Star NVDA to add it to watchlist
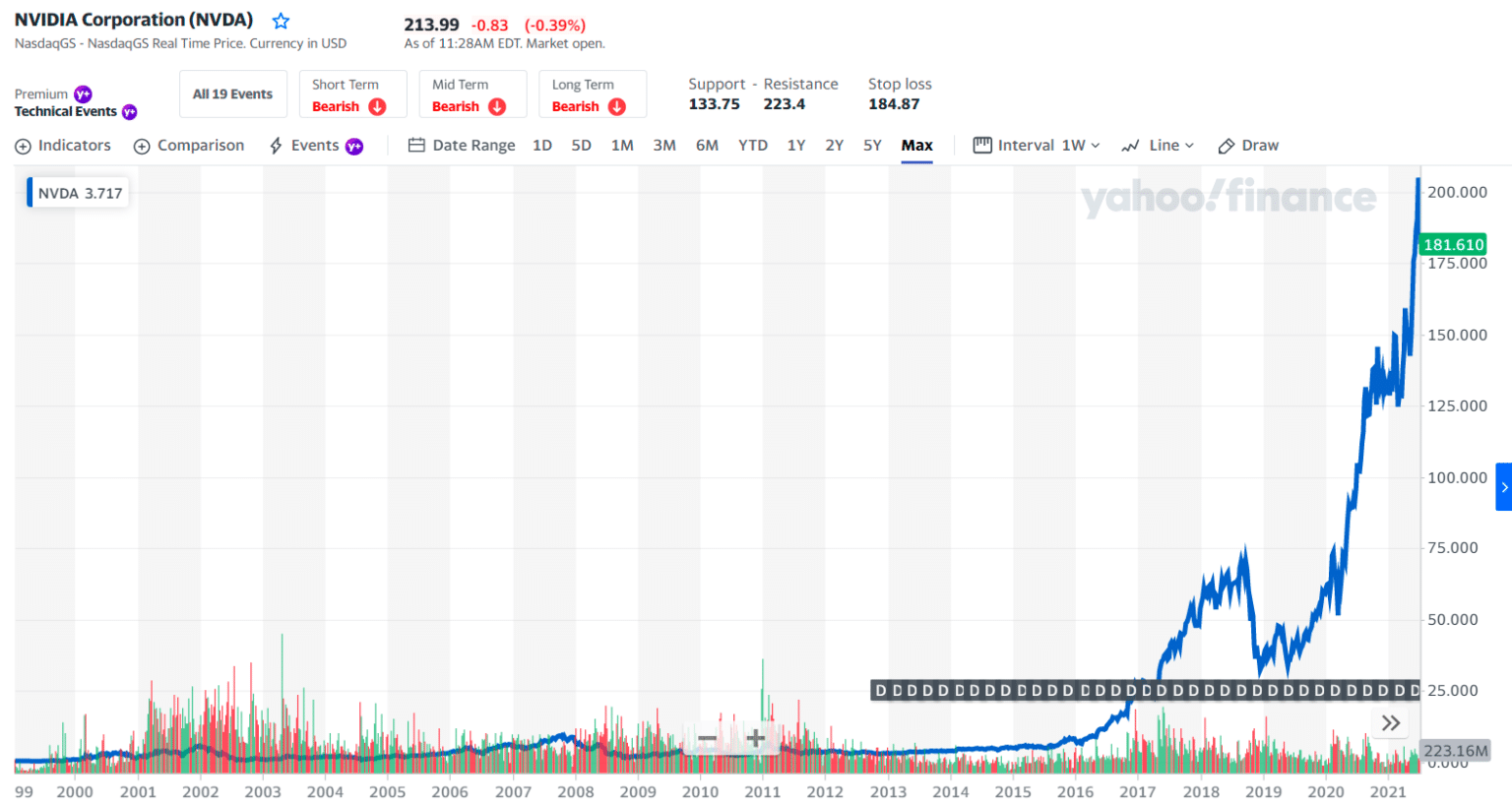The width and height of the screenshot is (1512, 806). (279, 19)
